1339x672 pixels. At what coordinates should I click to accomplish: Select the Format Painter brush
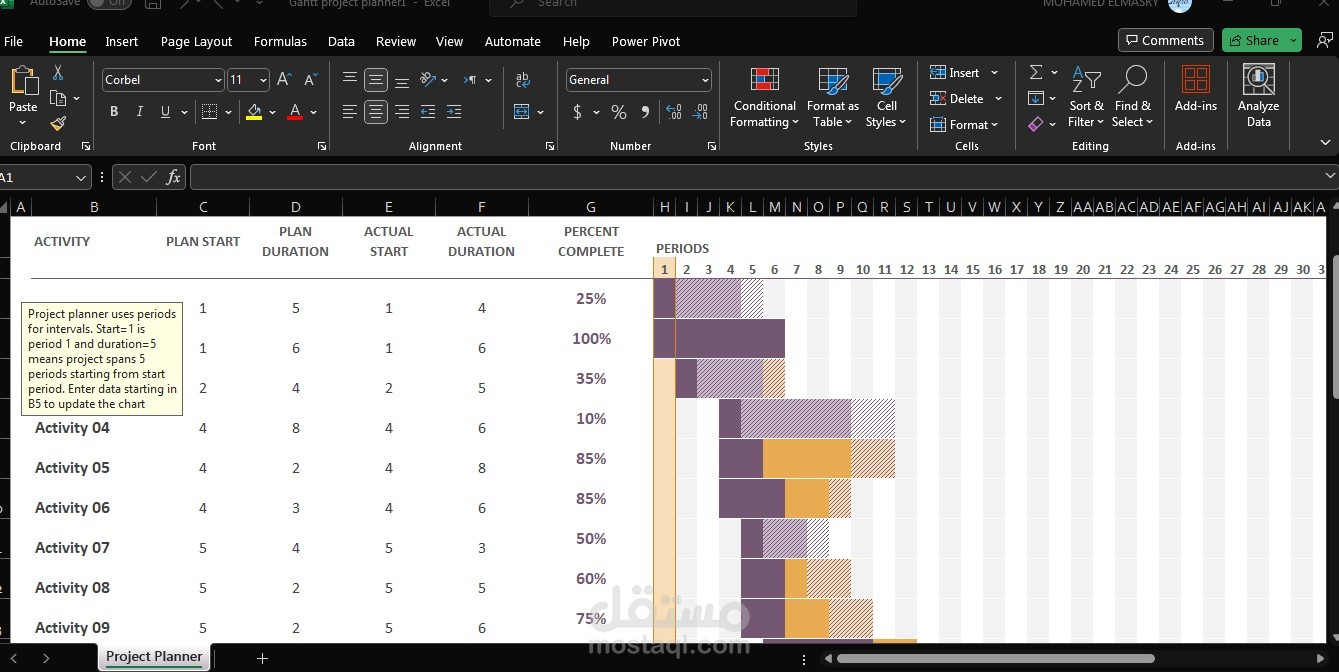click(x=58, y=123)
